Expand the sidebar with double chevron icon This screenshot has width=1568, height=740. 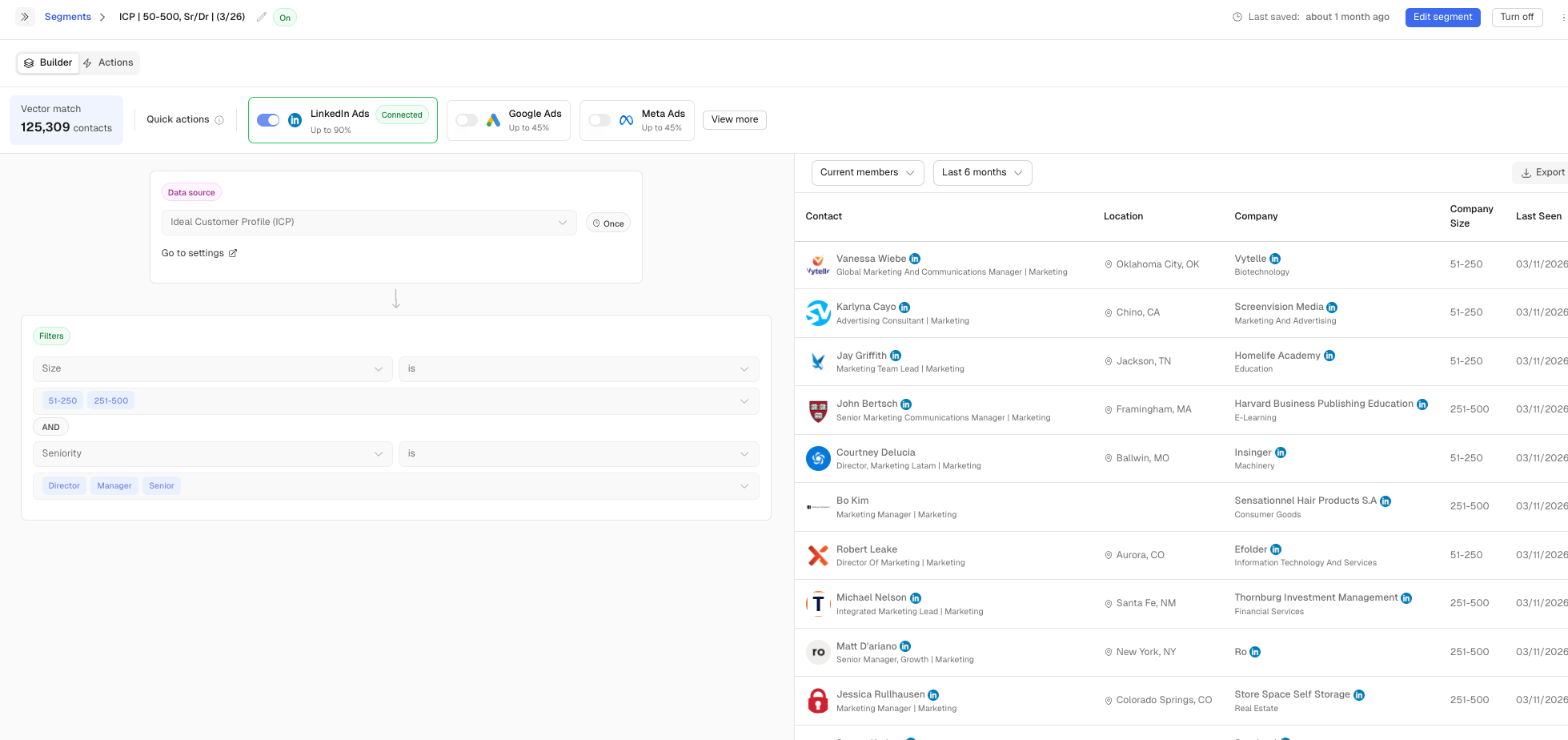pyautogui.click(x=25, y=17)
